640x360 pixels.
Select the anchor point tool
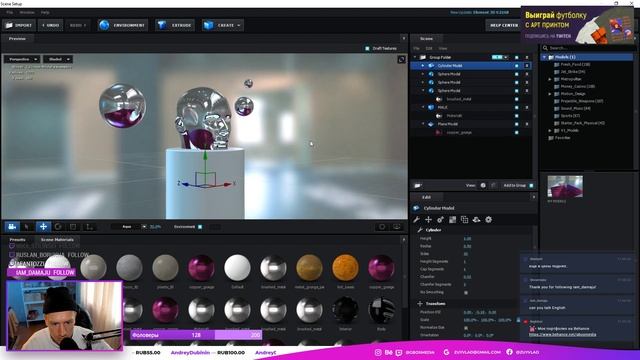point(89,227)
